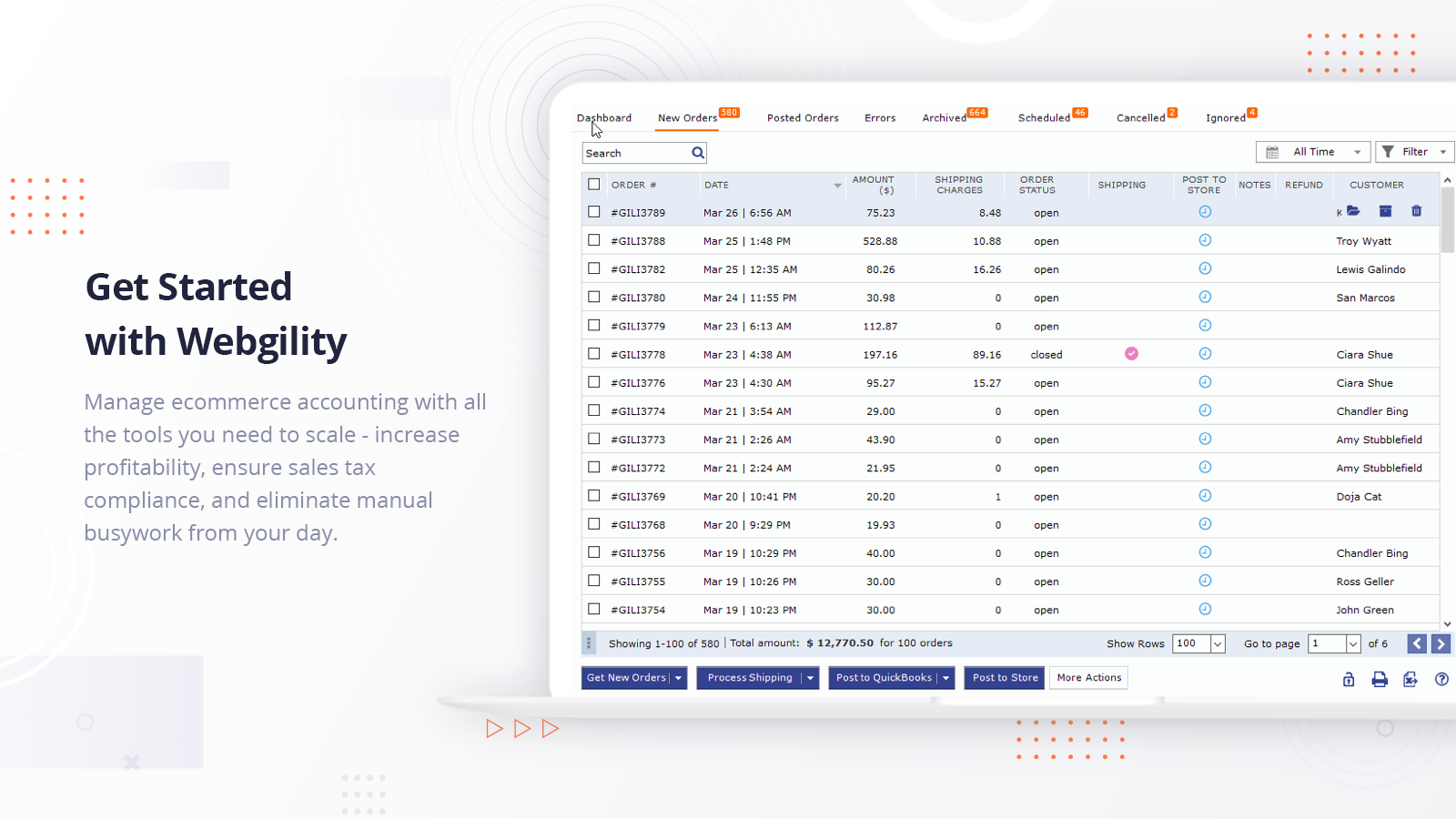Viewport: 1456px width, 819px height.
Task: Select checkbox for order #GILI3755
Action: [x=594, y=581]
